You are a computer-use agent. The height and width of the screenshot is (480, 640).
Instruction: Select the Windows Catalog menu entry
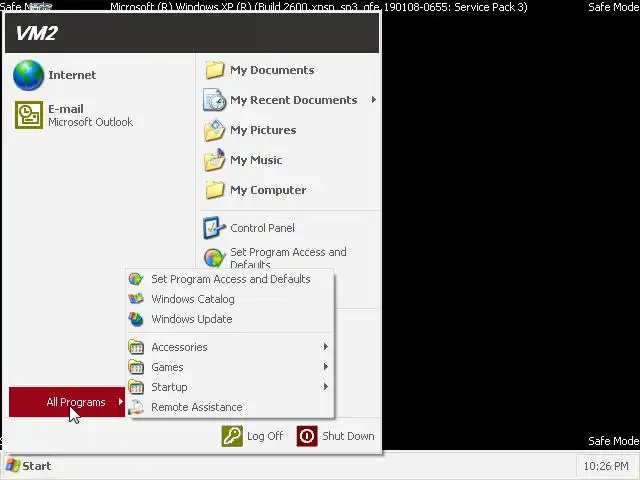point(230,299)
